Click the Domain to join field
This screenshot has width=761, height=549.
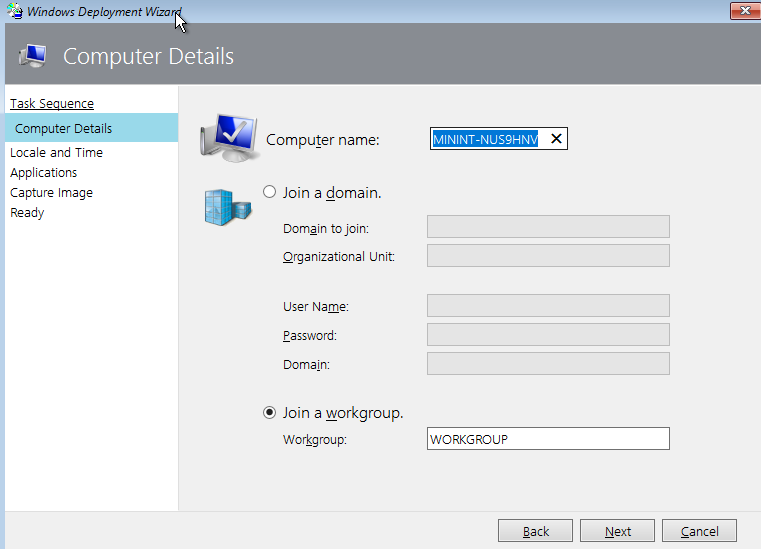548,227
